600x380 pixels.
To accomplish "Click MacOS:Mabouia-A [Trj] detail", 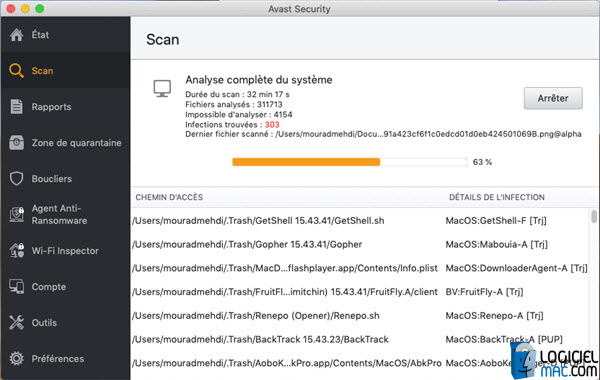I will point(497,245).
